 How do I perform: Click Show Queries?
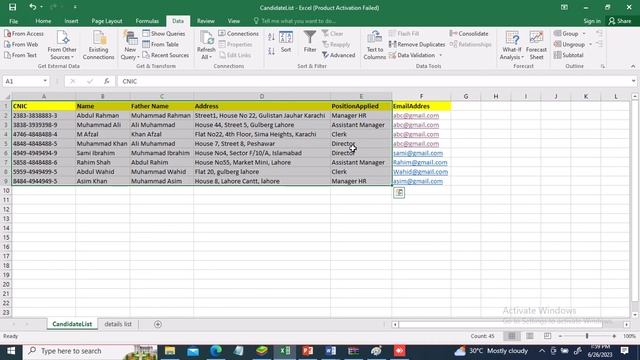[164, 33]
